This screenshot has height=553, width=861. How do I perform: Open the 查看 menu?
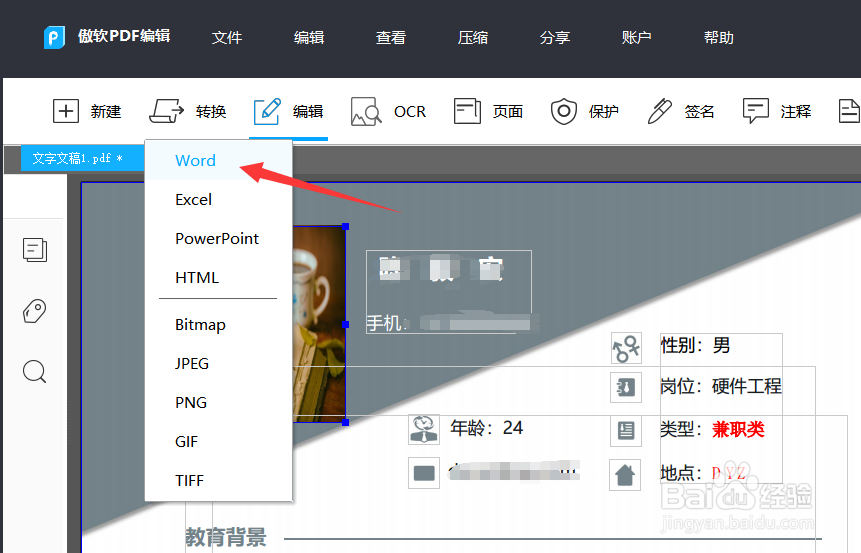391,37
